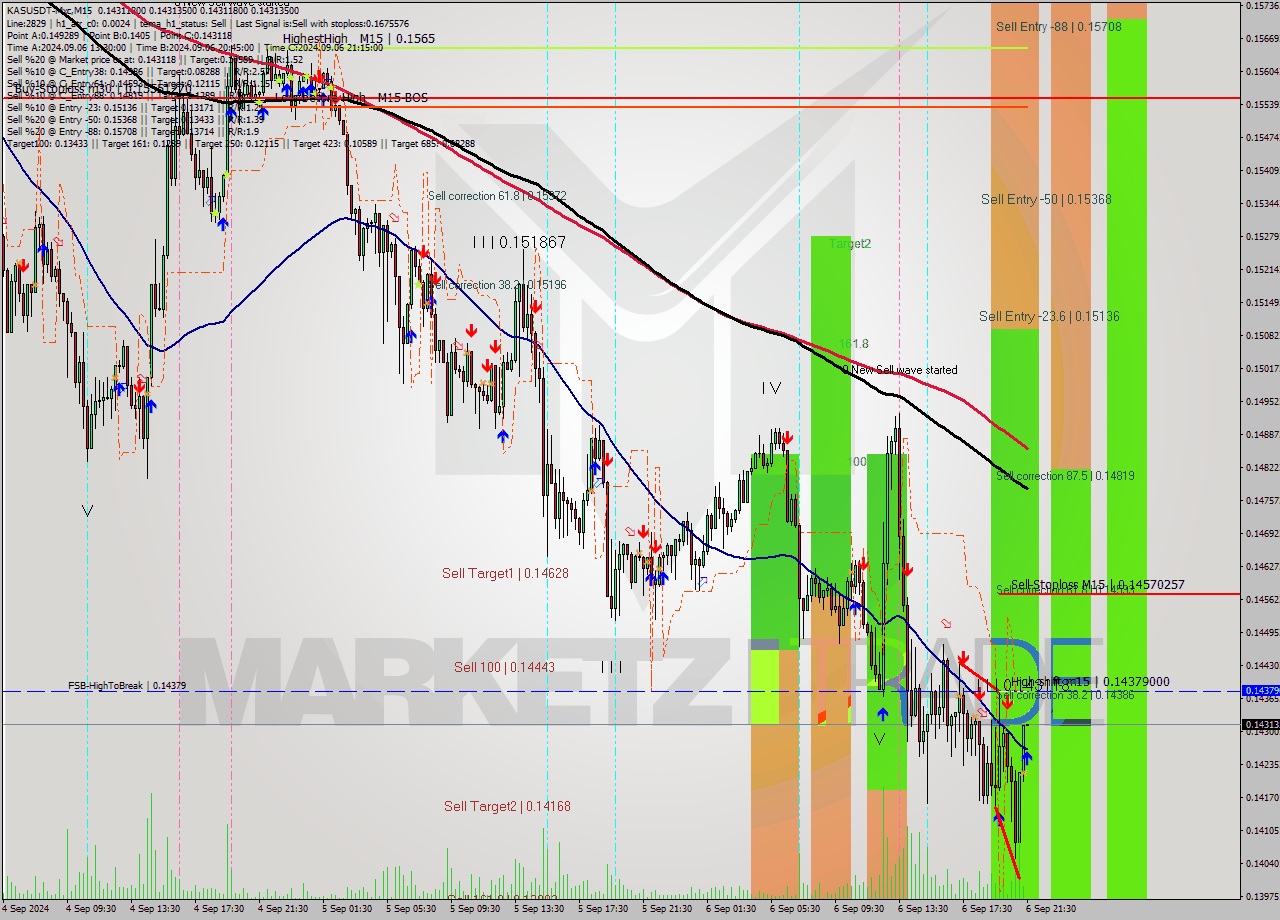This screenshot has height=920, width=1280.
Task: Click the Line:2829 status info line
Action: tap(207, 23)
